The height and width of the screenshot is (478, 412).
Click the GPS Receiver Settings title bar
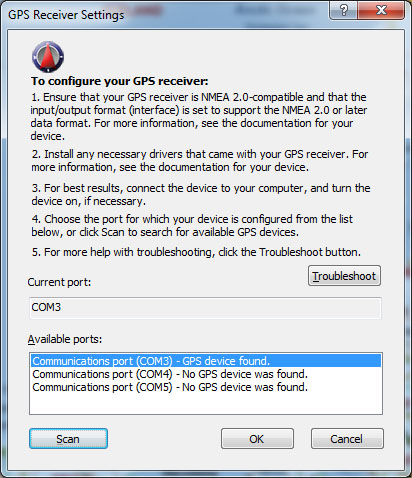point(167,15)
